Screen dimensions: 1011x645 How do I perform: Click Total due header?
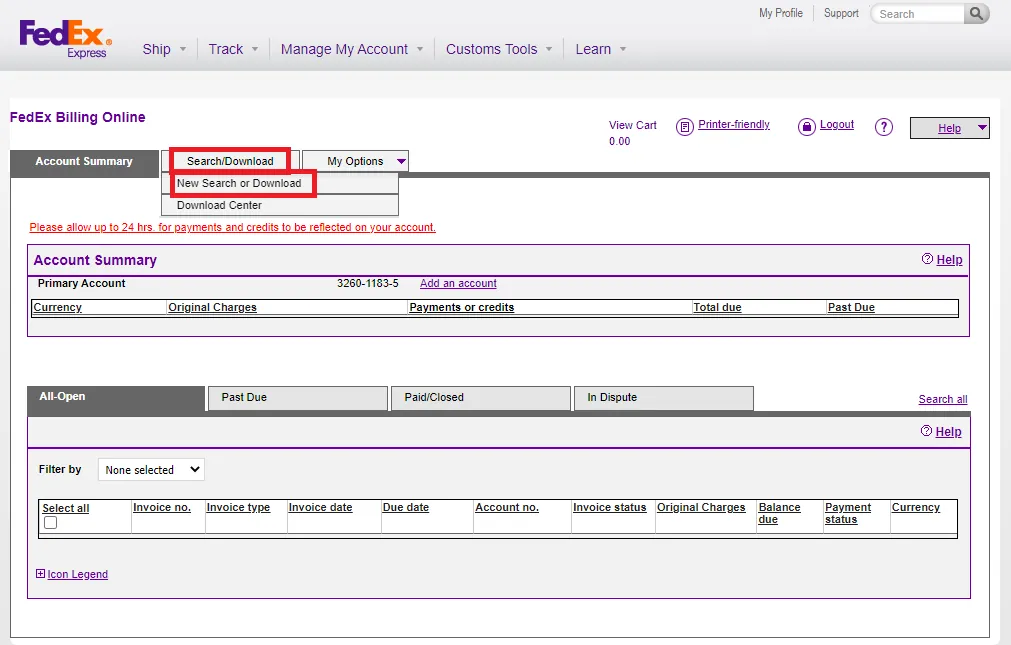pos(717,308)
